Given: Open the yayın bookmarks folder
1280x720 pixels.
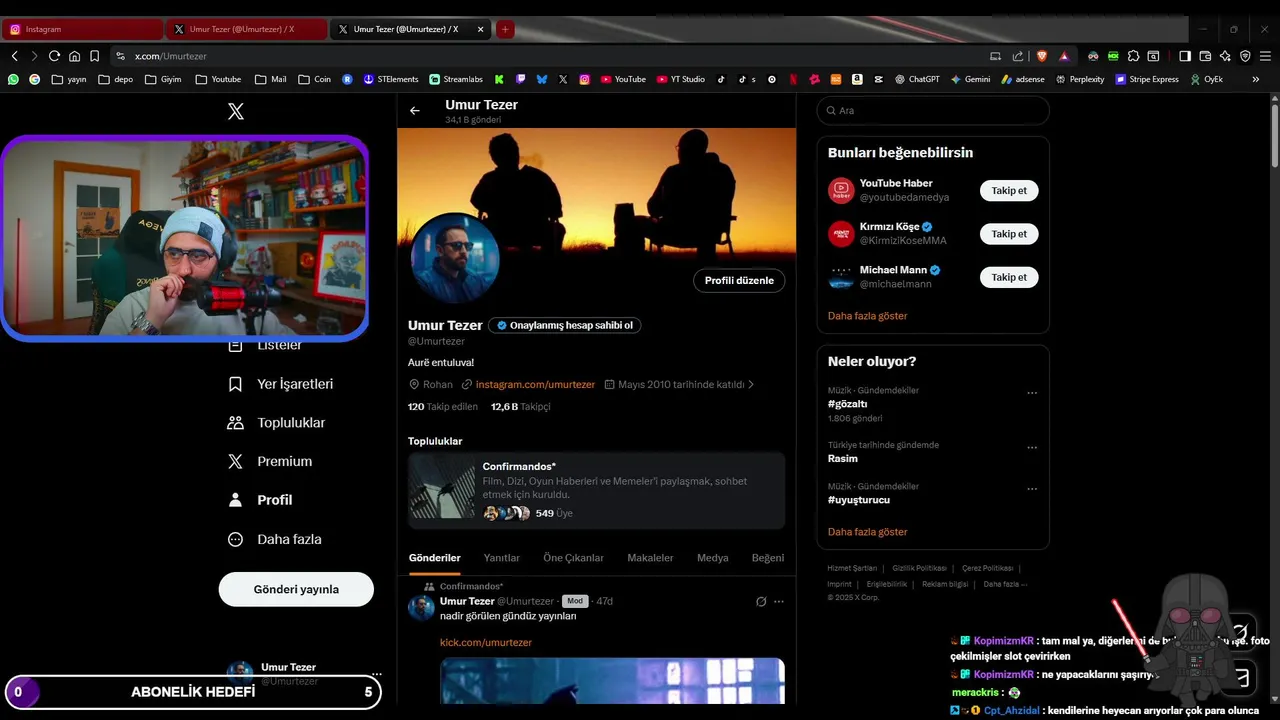Looking at the screenshot, I should [69, 79].
